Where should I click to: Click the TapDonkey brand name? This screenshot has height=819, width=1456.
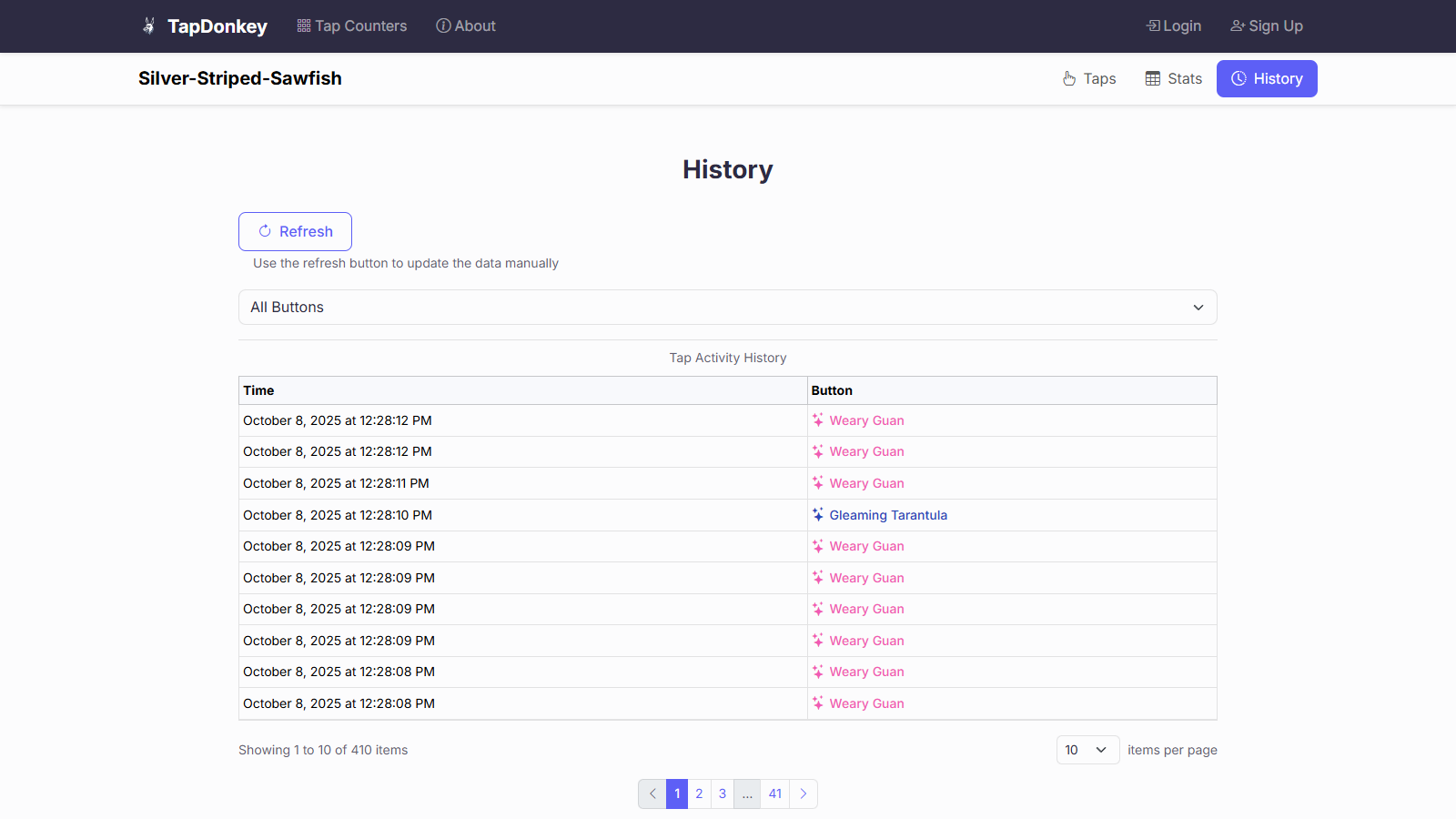(x=217, y=26)
